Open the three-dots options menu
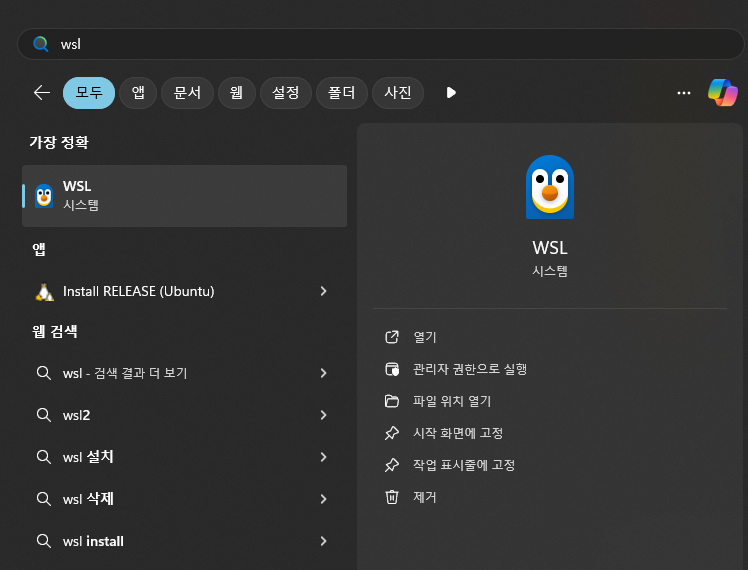This screenshot has width=748, height=570. point(684,93)
